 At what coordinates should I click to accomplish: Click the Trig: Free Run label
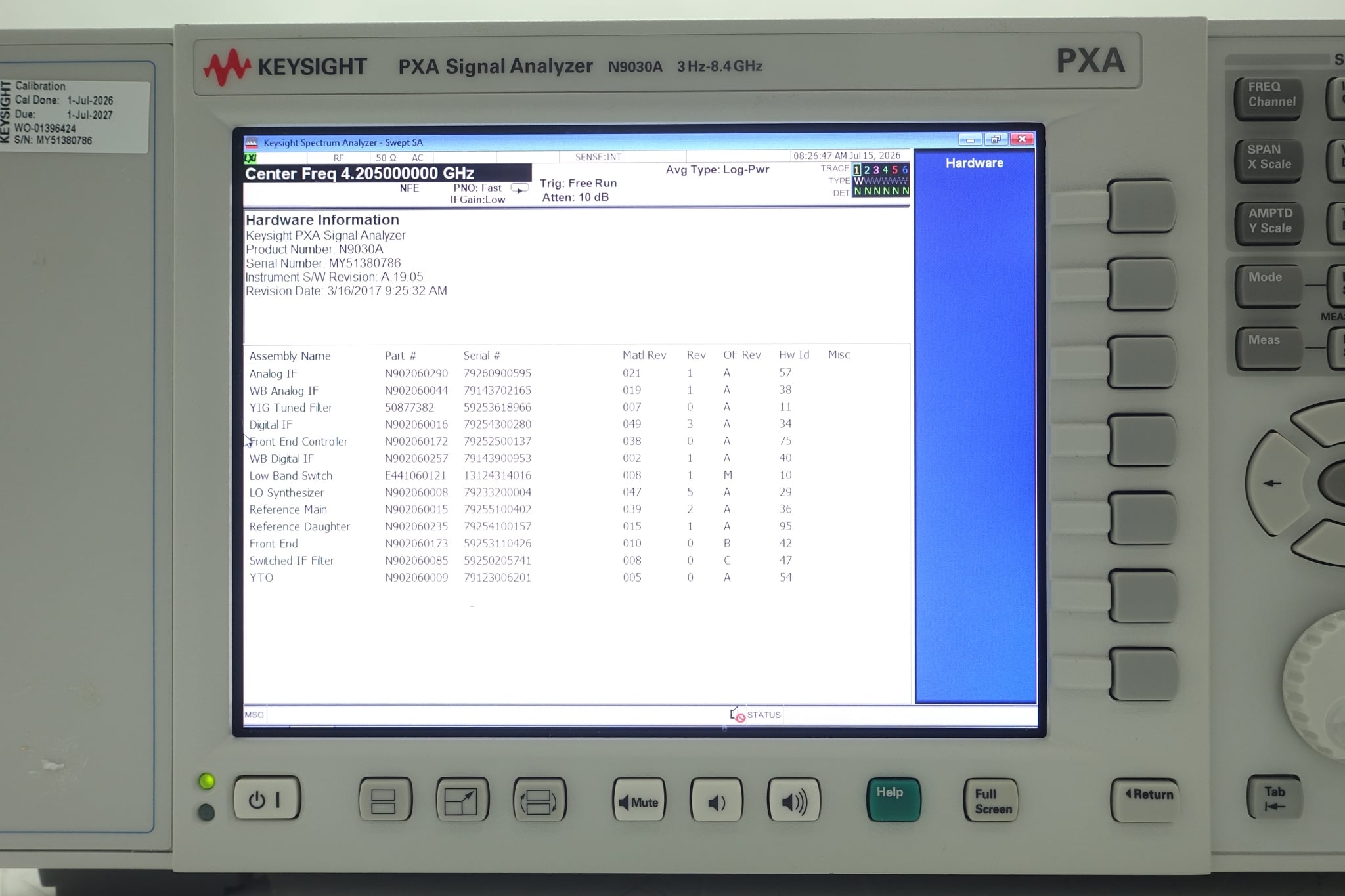tap(578, 183)
